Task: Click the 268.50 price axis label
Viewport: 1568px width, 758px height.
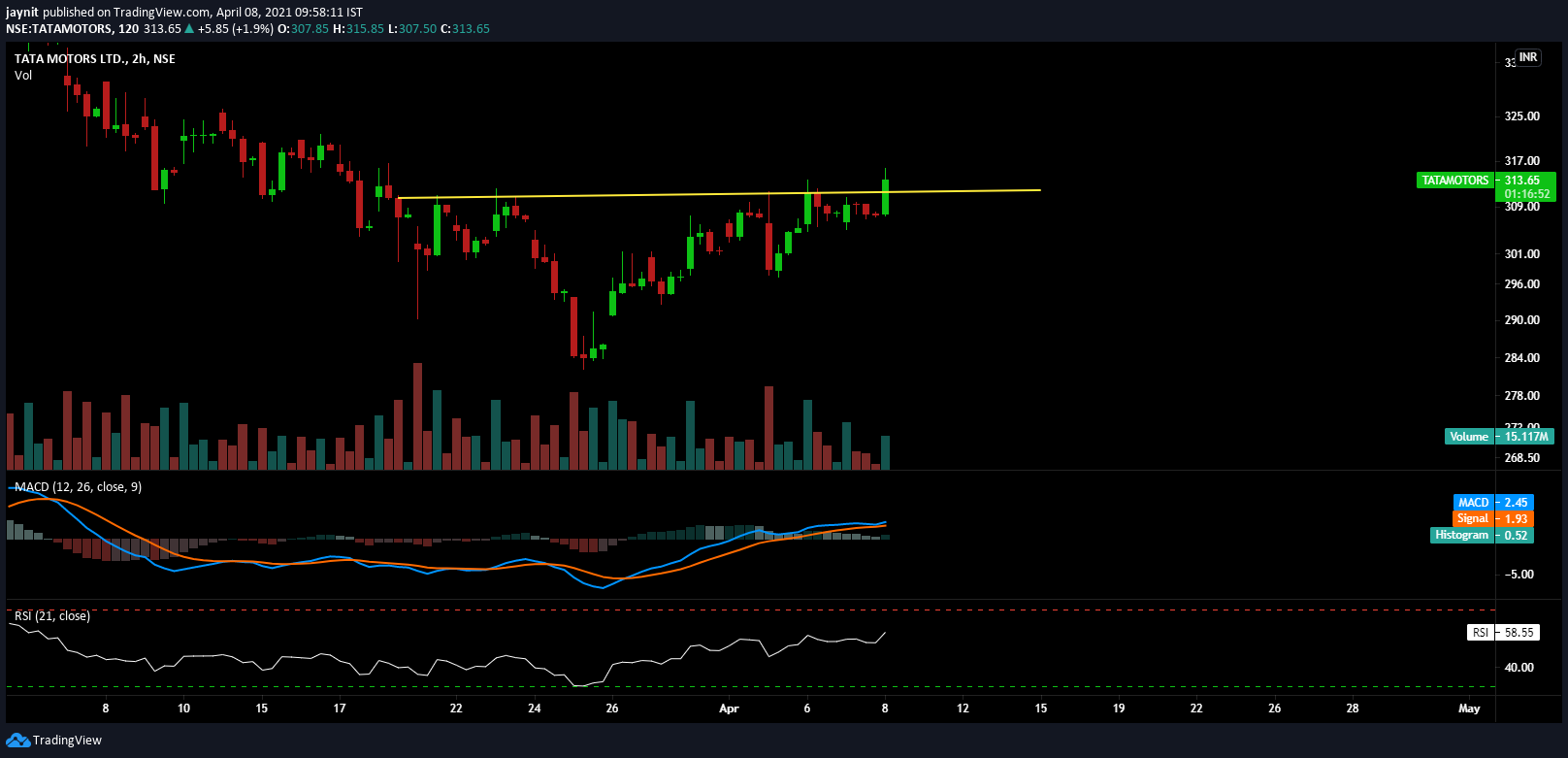Action: coord(1521,458)
